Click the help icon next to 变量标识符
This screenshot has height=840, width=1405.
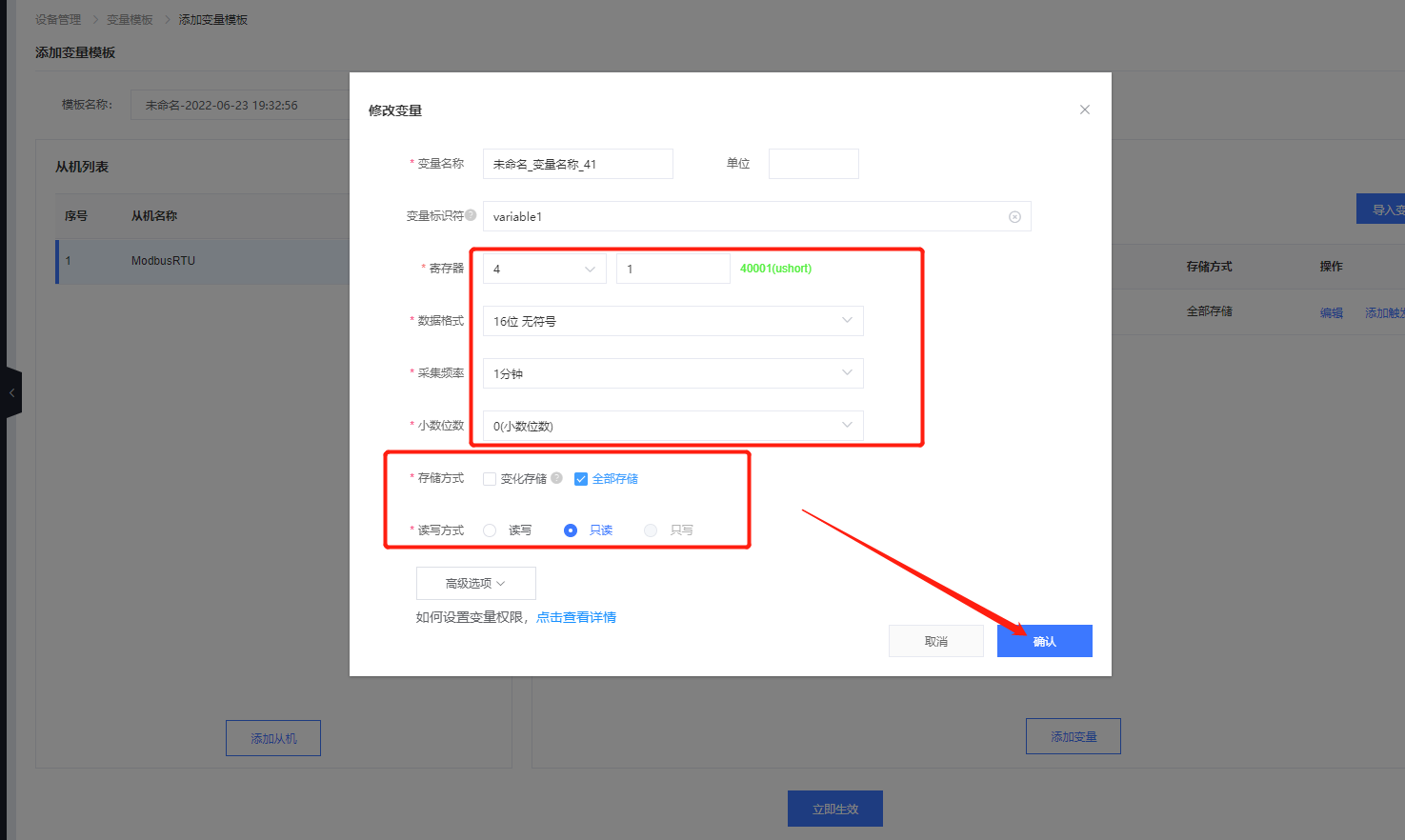click(471, 215)
